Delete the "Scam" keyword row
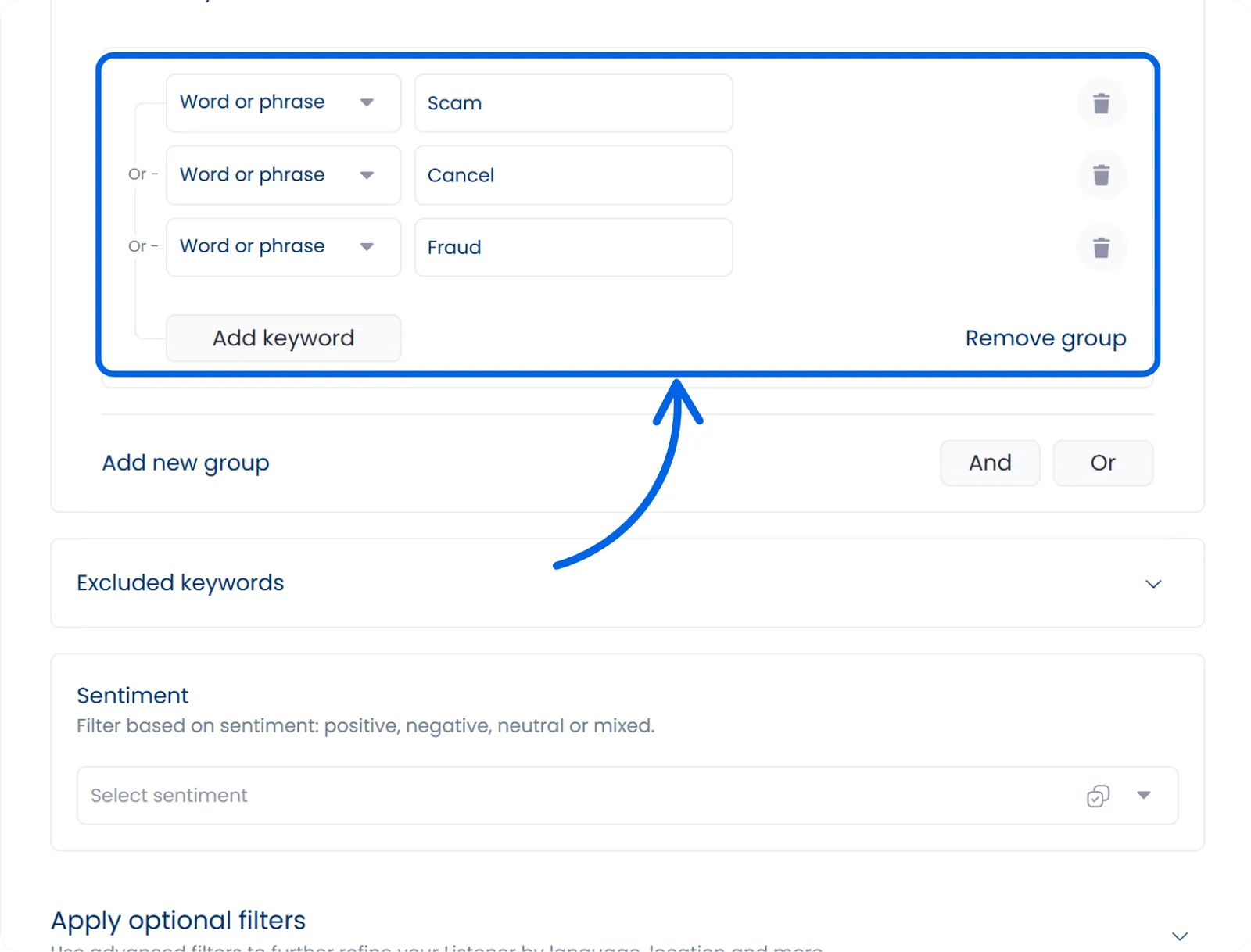1251x952 pixels. click(1102, 103)
